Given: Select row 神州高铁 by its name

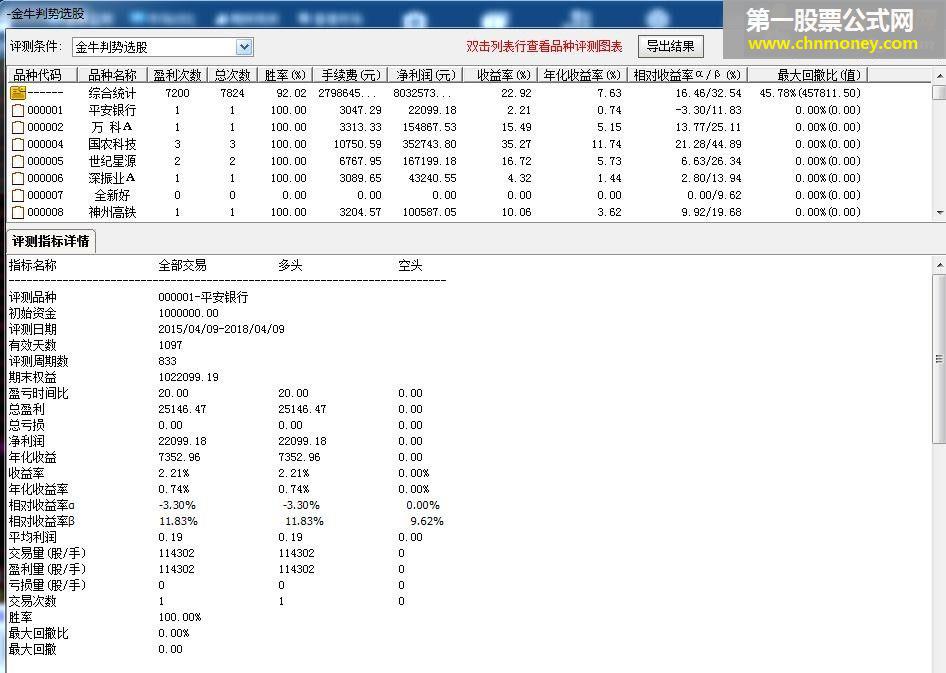Looking at the screenshot, I should [x=112, y=212].
